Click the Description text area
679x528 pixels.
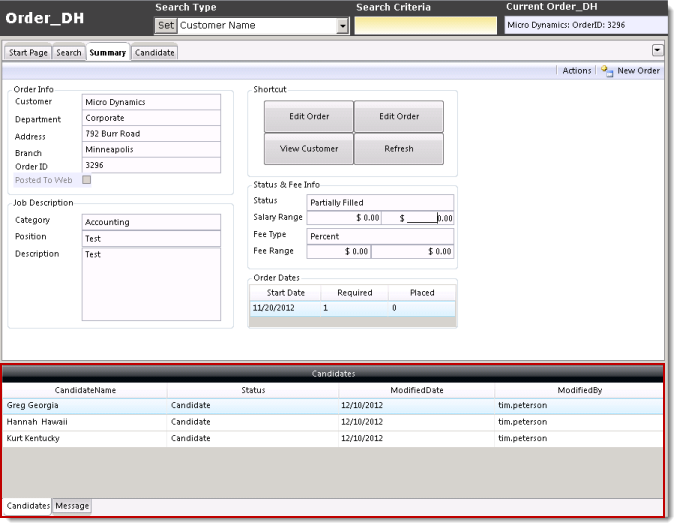pyautogui.click(x=151, y=284)
